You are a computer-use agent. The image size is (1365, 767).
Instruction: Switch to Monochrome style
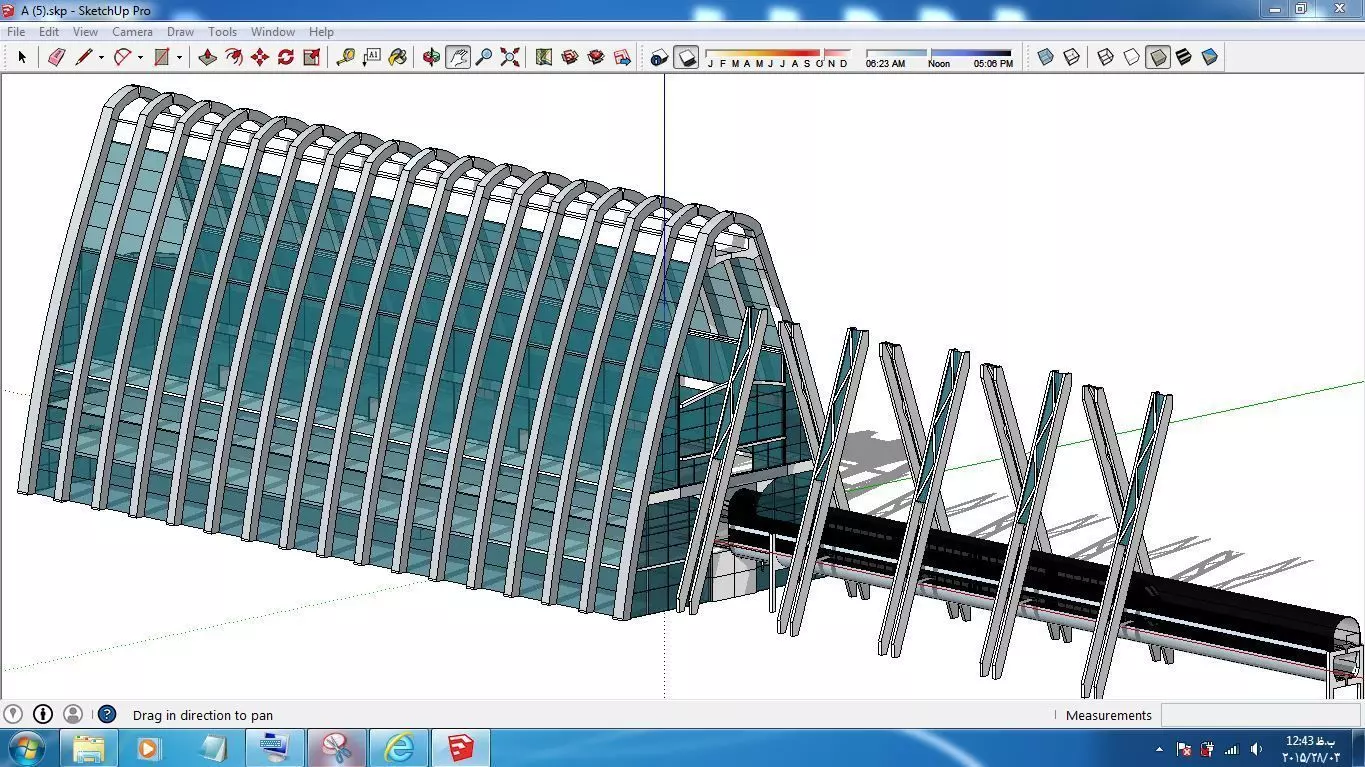(1209, 57)
